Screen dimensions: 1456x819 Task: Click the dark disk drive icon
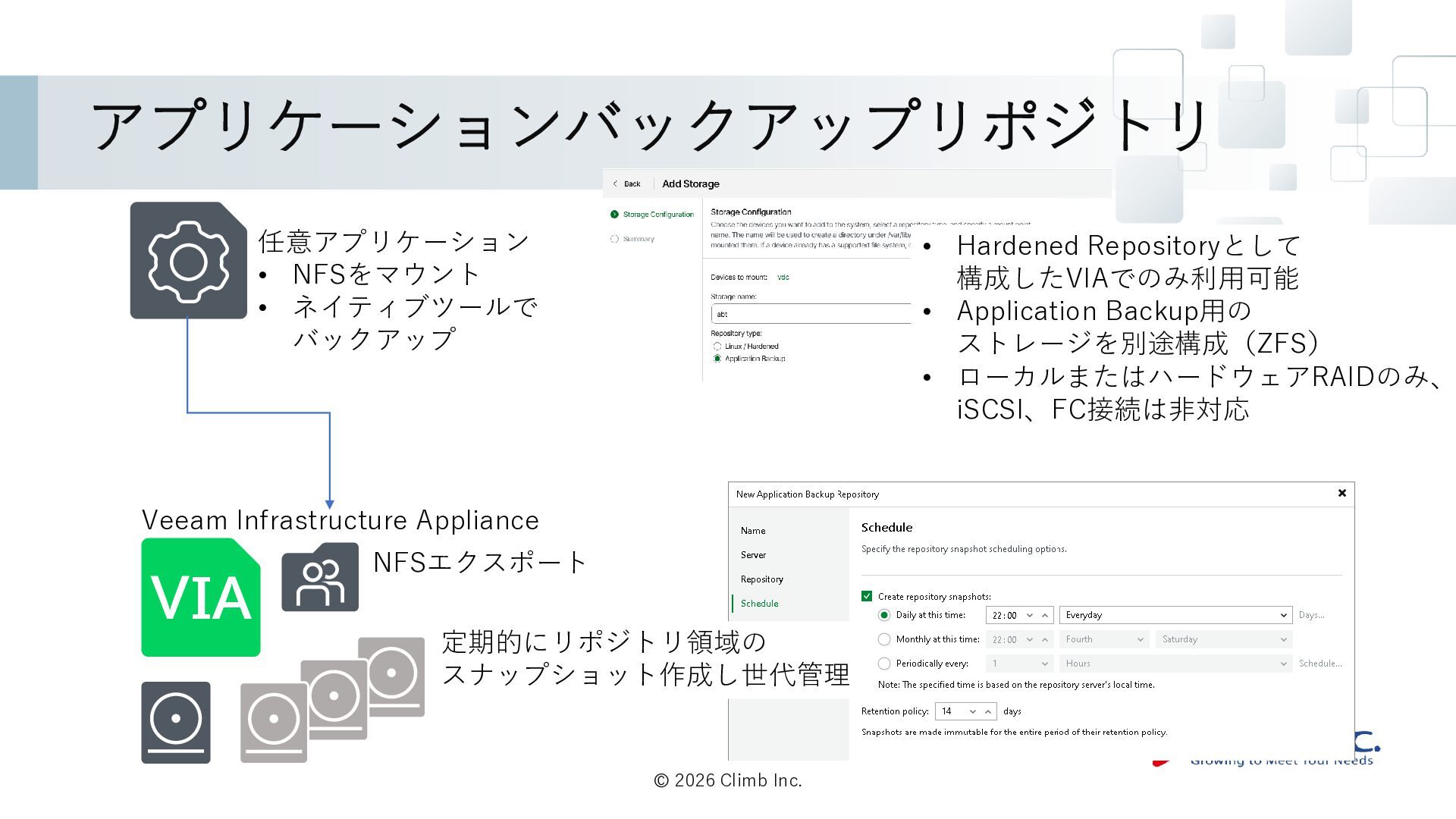point(176,722)
